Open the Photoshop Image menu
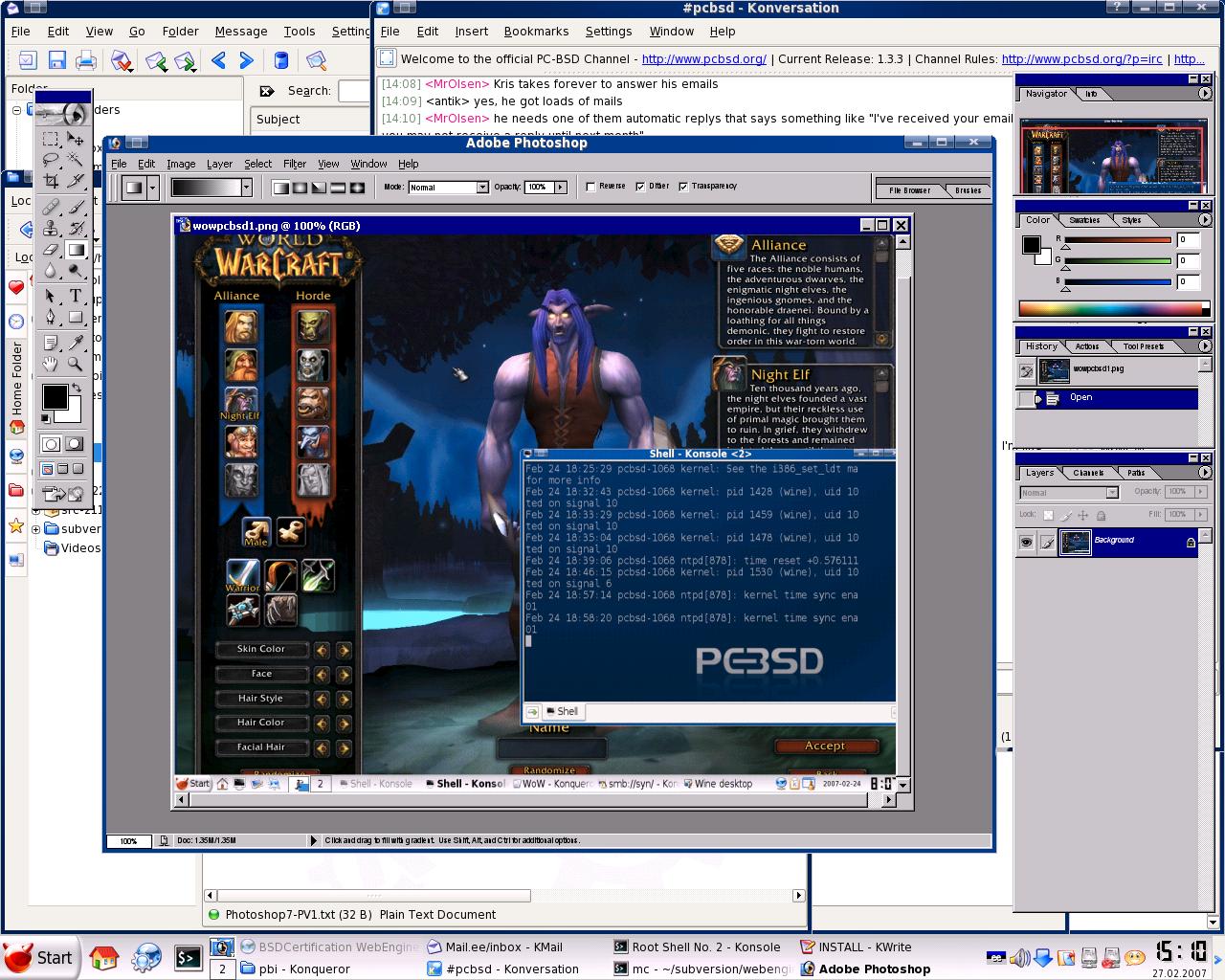 181,164
